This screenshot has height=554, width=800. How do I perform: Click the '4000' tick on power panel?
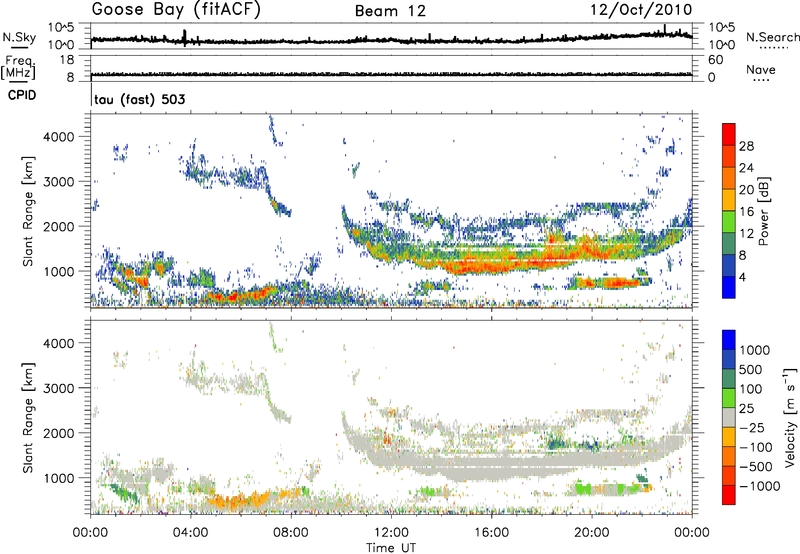pyautogui.click(x=58, y=137)
